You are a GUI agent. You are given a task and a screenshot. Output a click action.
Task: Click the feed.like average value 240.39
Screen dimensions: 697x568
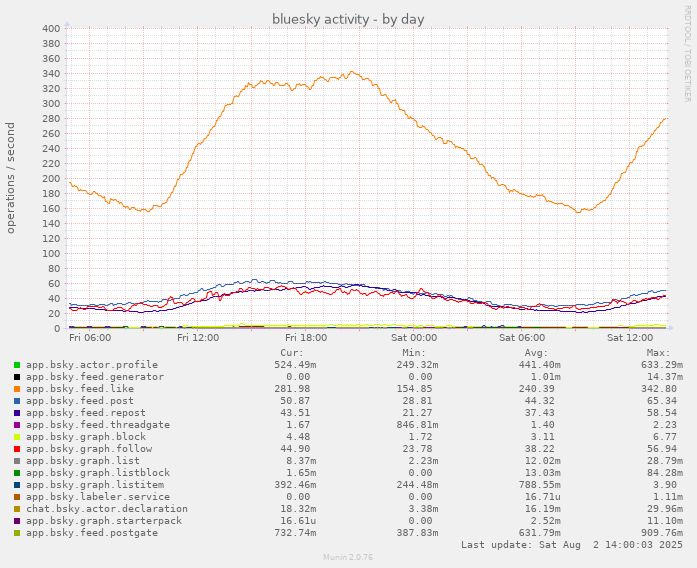pos(537,389)
